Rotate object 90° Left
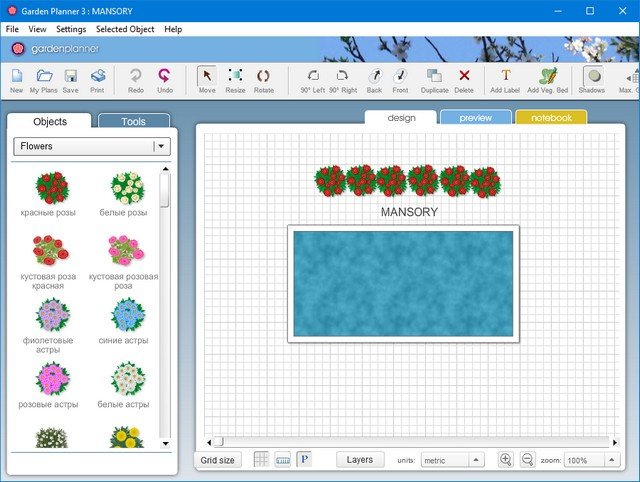640x482 pixels. pyautogui.click(x=313, y=81)
